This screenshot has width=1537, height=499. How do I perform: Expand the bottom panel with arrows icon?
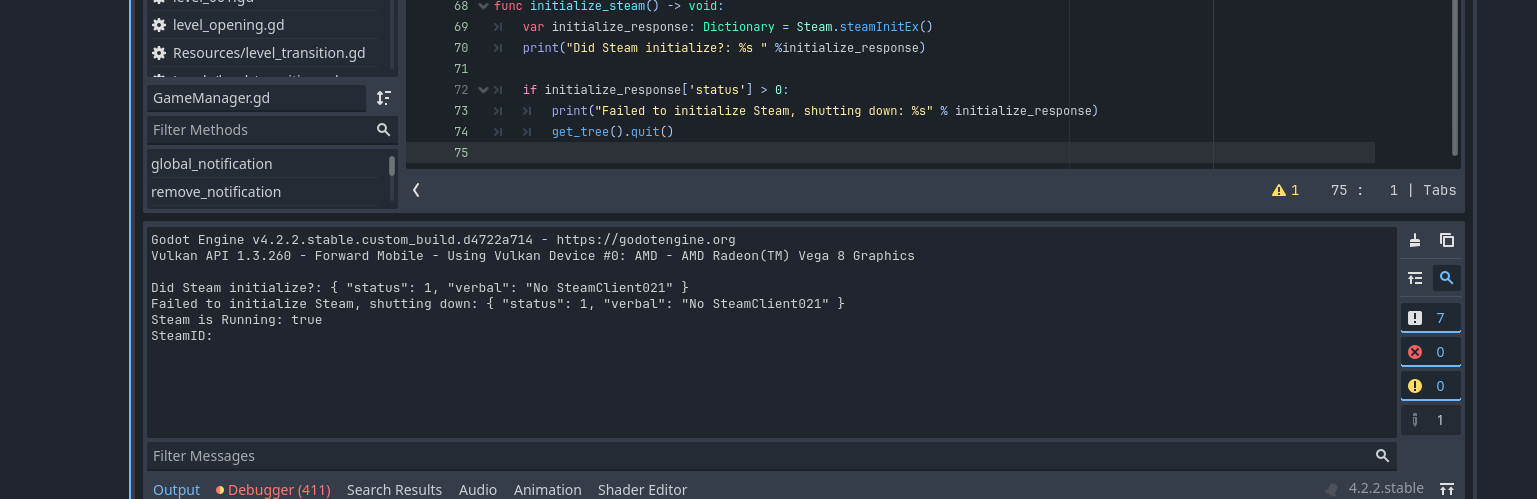click(1446, 489)
